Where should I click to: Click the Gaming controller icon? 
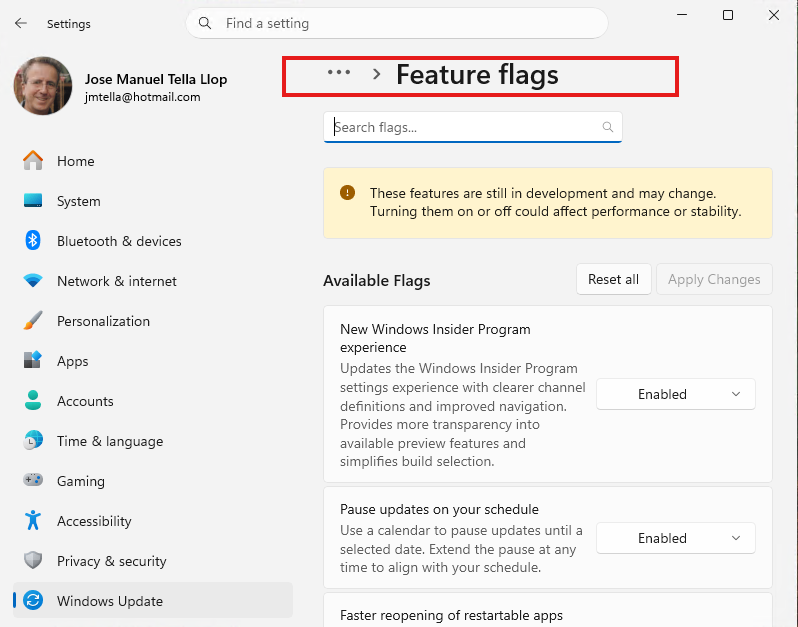pyautogui.click(x=33, y=481)
